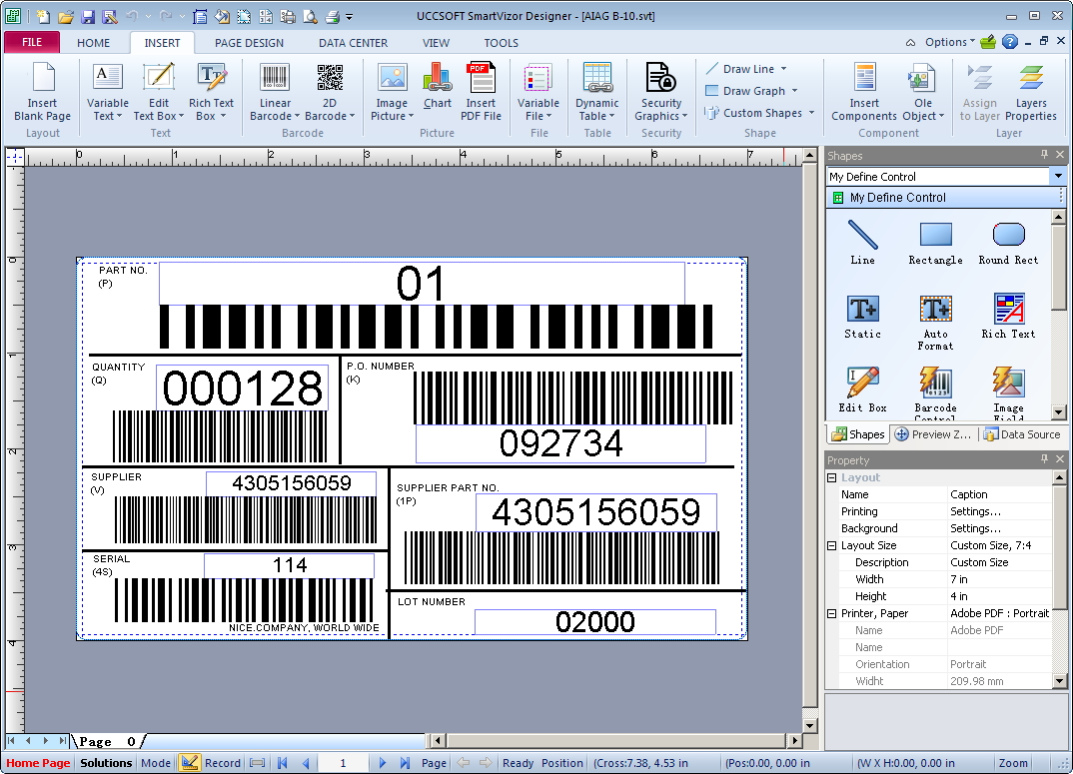Expand the Custom Shapes dropdown
The height and width of the screenshot is (774, 1073).
(811, 113)
